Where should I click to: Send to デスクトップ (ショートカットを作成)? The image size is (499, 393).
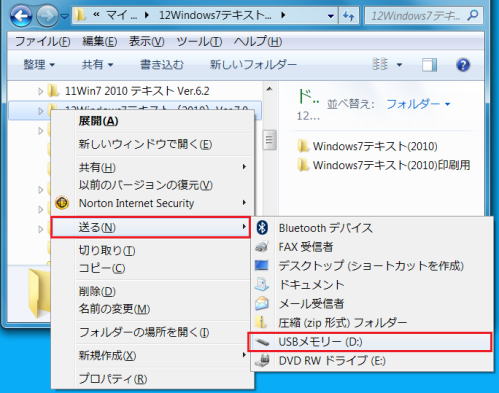point(372,266)
